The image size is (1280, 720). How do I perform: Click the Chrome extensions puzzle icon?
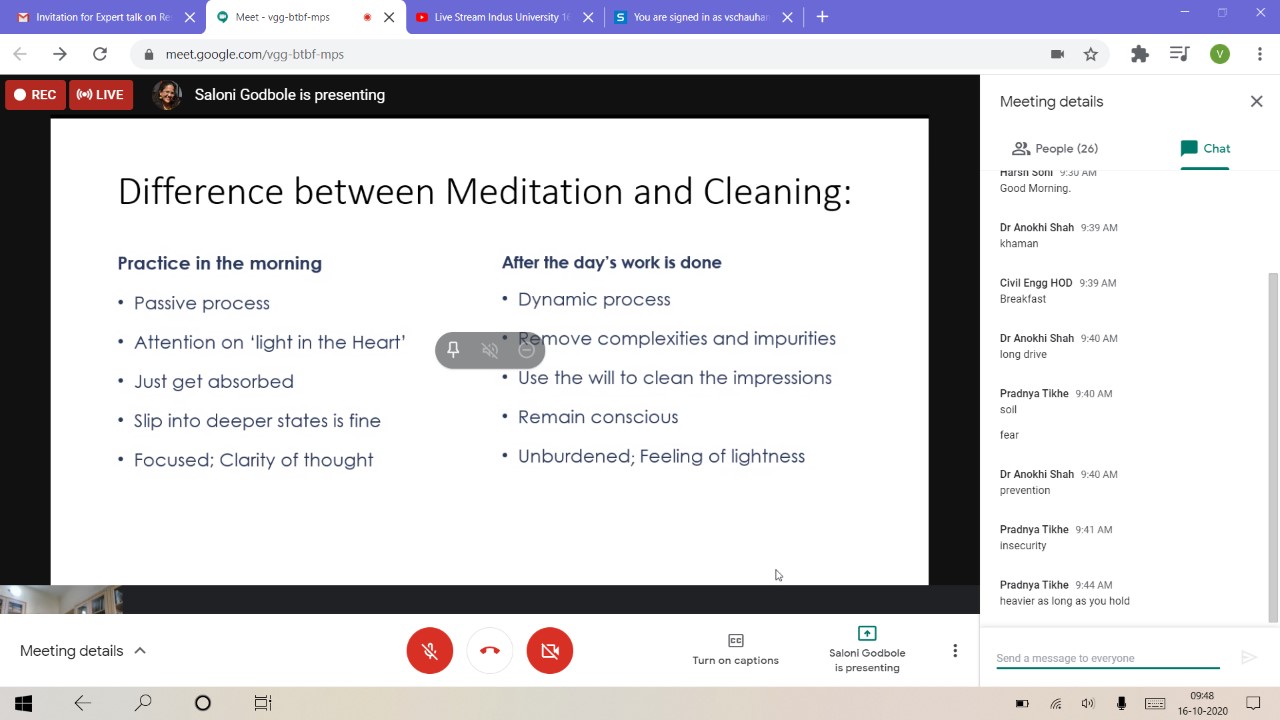pyautogui.click(x=1139, y=54)
